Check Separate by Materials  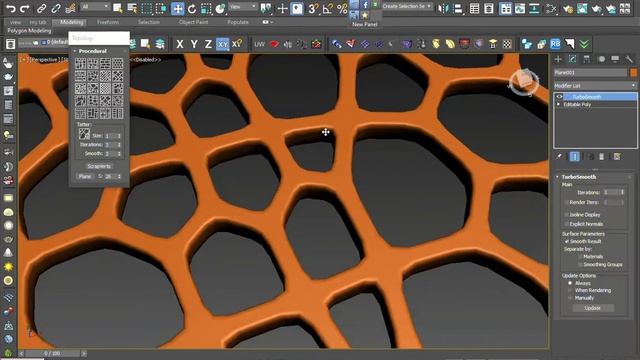click(580, 256)
